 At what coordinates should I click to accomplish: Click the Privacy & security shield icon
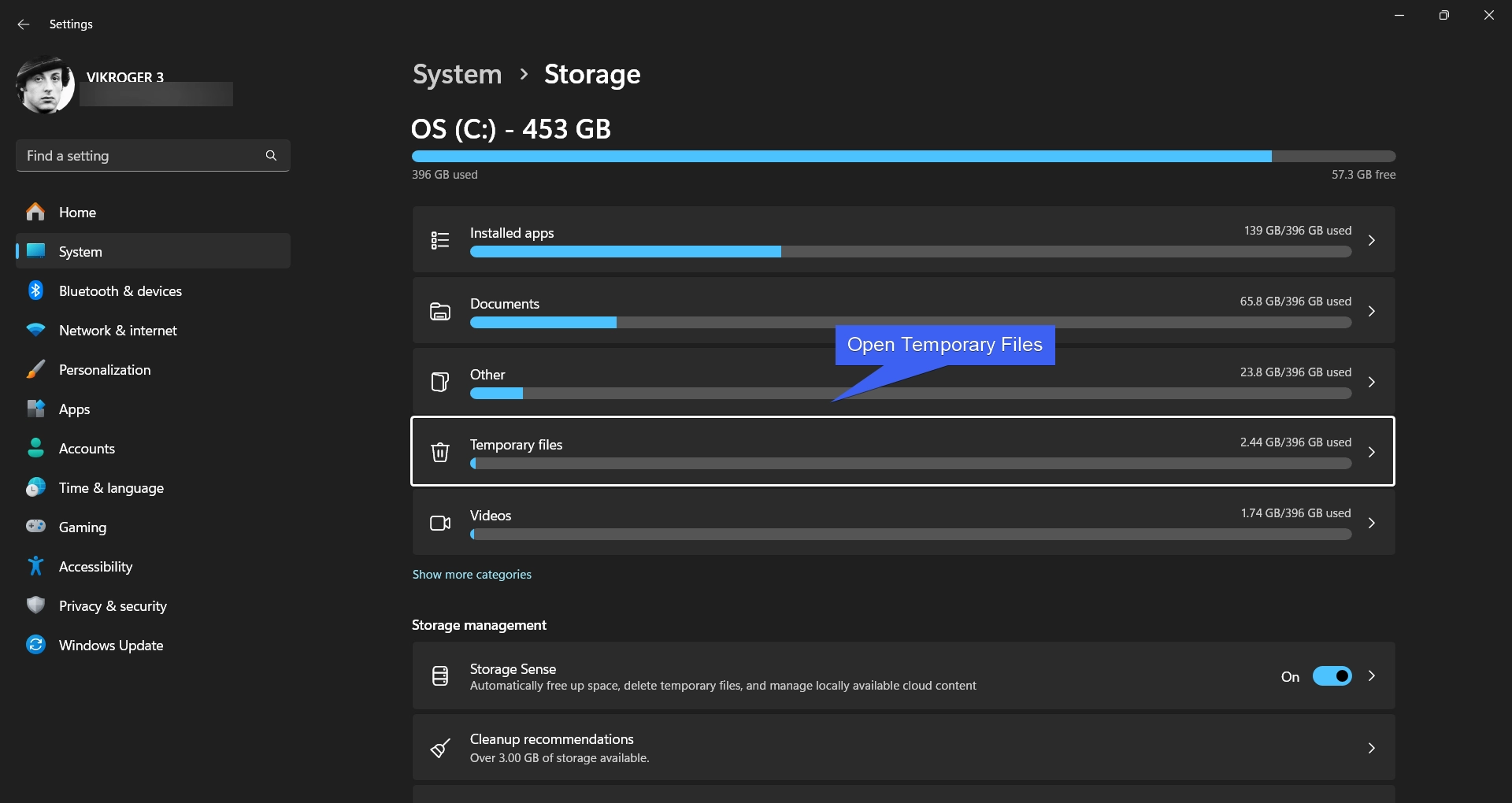pyautogui.click(x=35, y=605)
